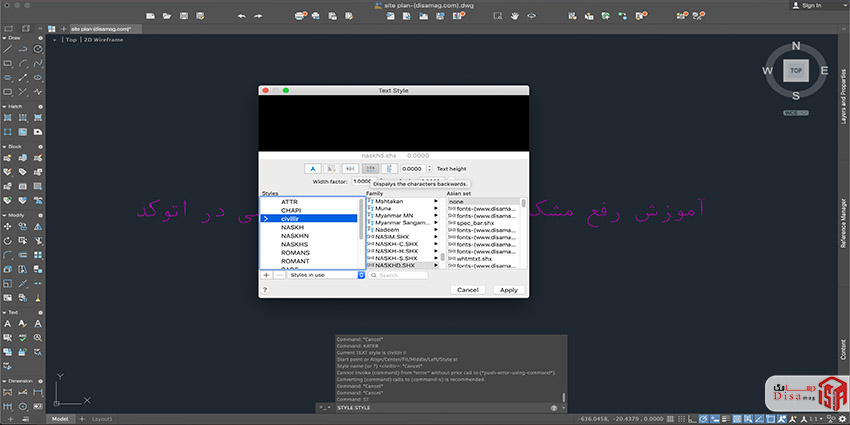The width and height of the screenshot is (850, 425).
Task: Select the Pan hand tool
Action: pyautogui.click(x=514, y=16)
